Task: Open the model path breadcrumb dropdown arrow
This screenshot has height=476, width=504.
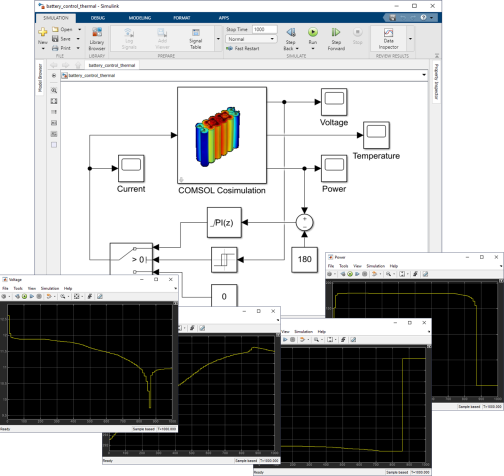Action: [x=424, y=75]
